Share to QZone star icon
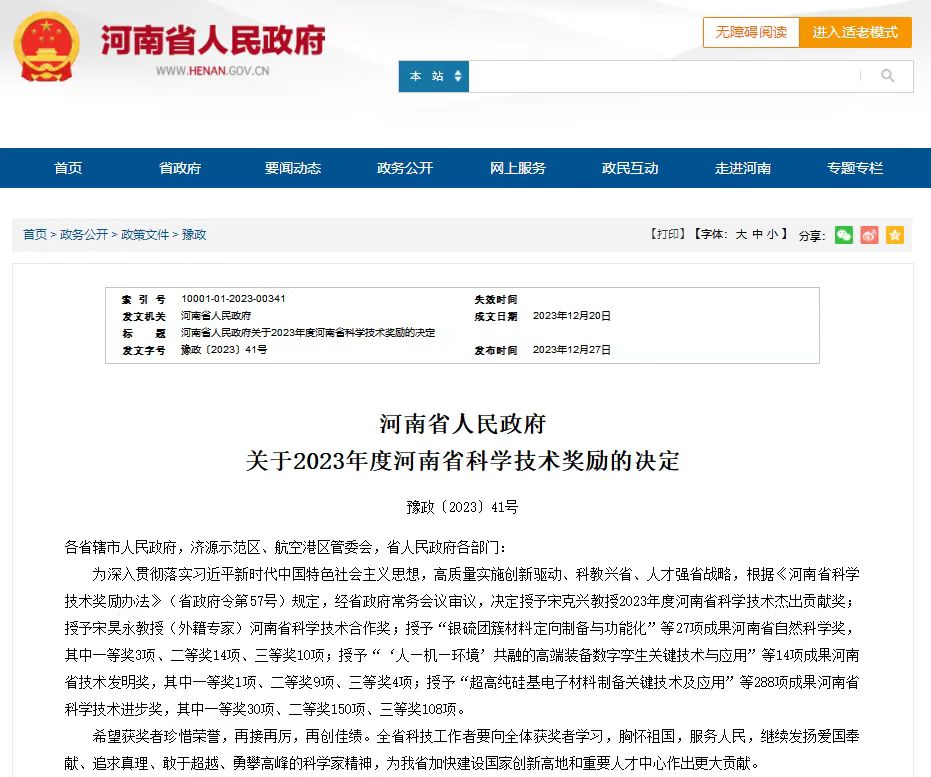This screenshot has width=931, height=777. (895, 235)
